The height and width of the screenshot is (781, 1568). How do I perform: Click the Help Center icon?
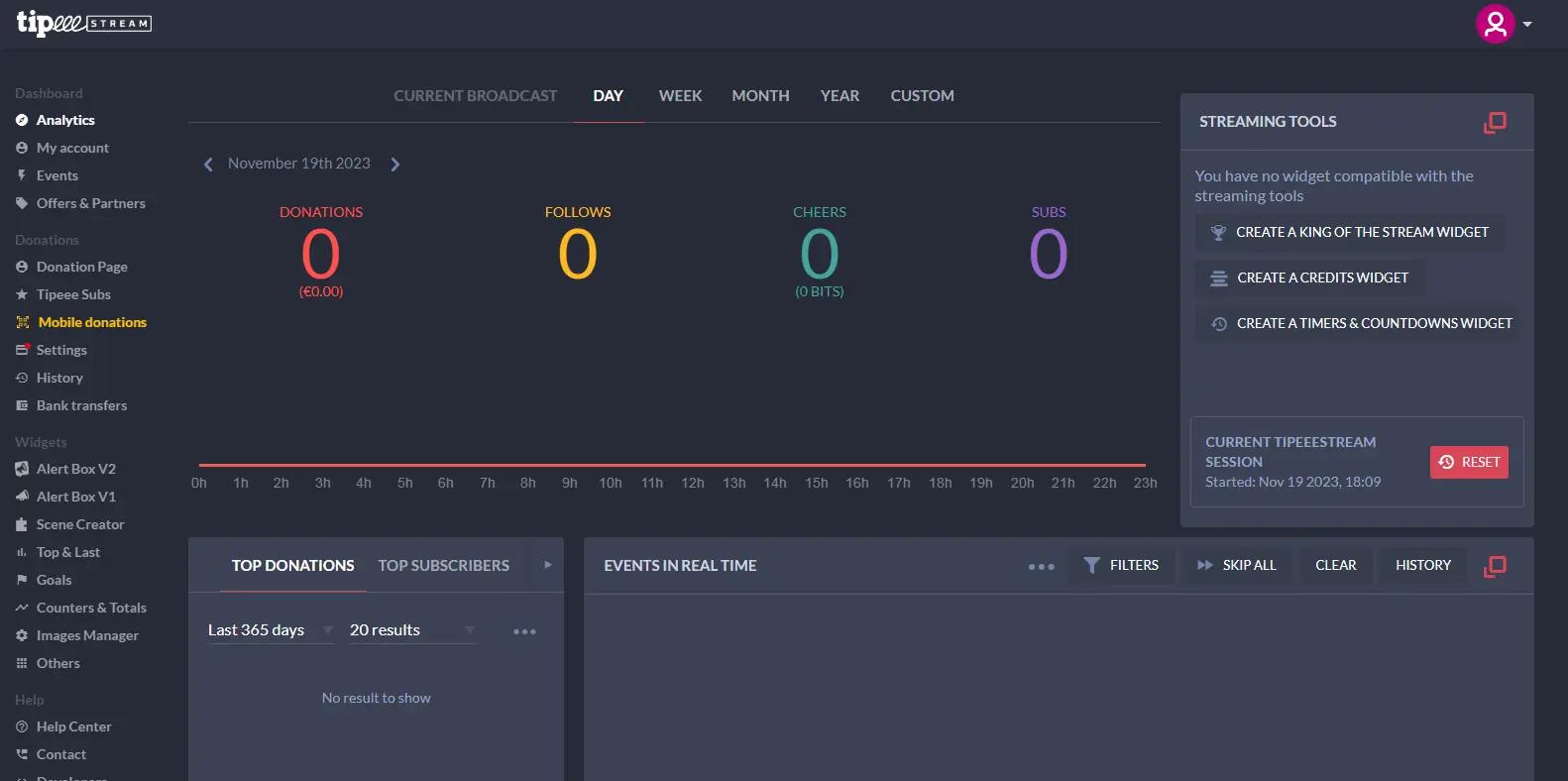[22, 726]
